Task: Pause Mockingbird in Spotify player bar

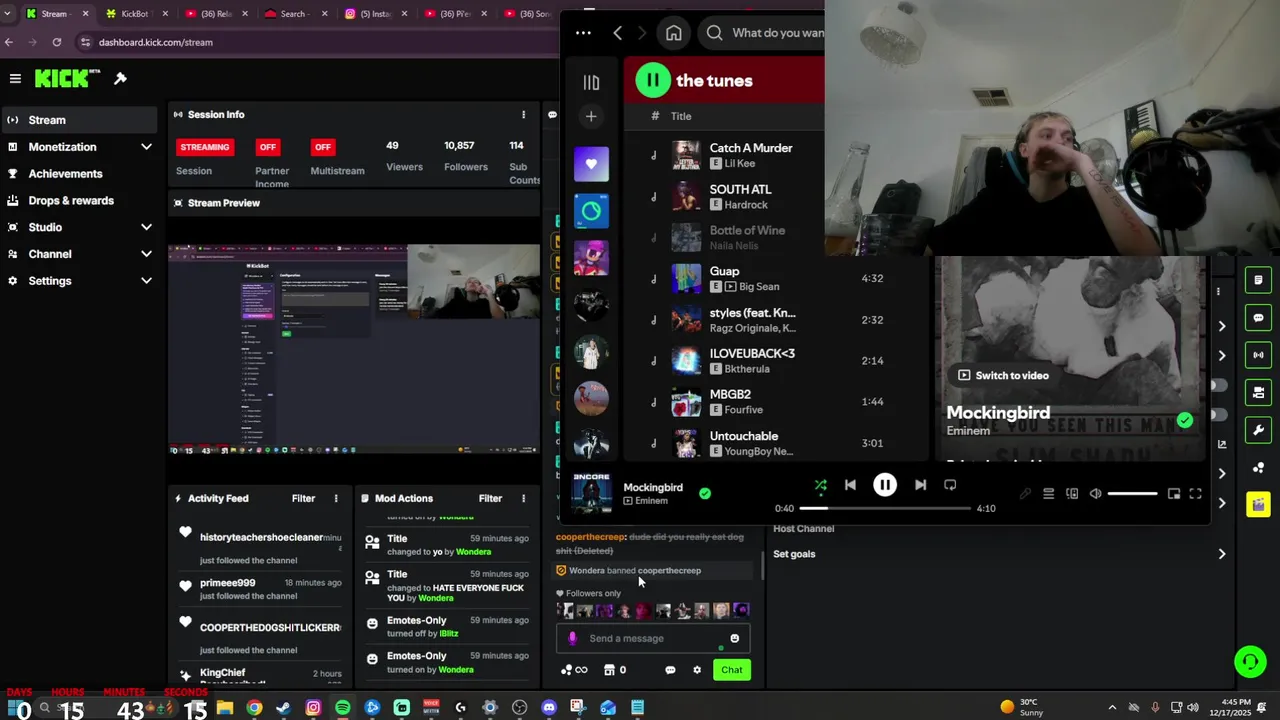Action: coord(885,485)
